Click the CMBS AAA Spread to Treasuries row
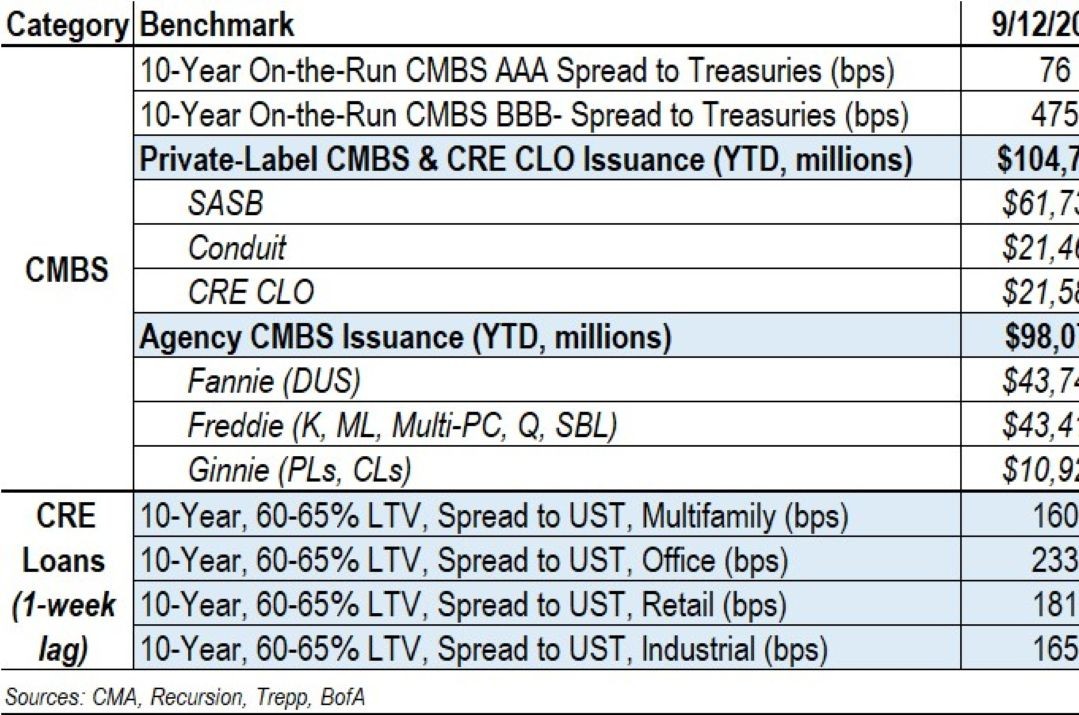 pyautogui.click(x=517, y=70)
